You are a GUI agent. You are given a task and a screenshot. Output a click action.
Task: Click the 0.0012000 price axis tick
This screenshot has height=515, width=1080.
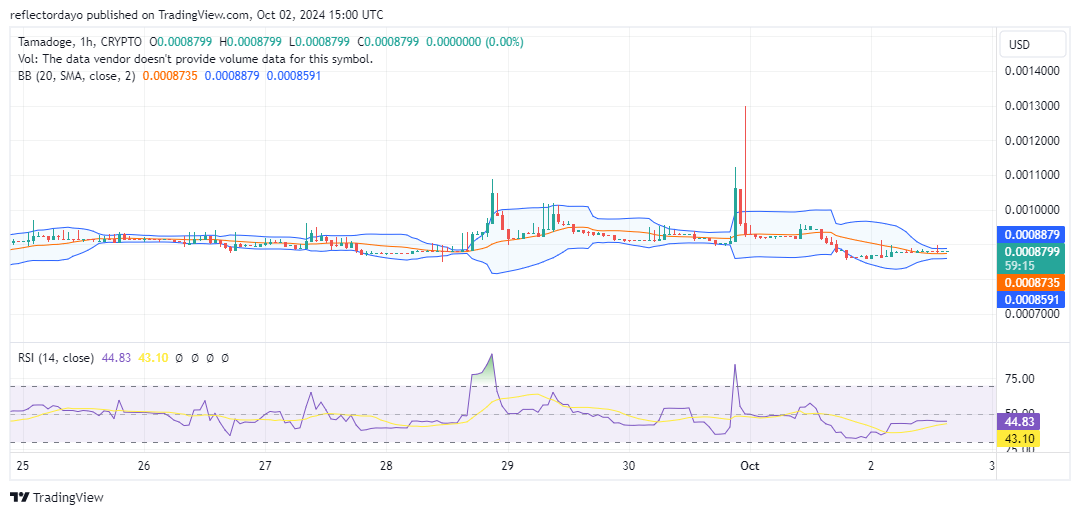(1032, 140)
